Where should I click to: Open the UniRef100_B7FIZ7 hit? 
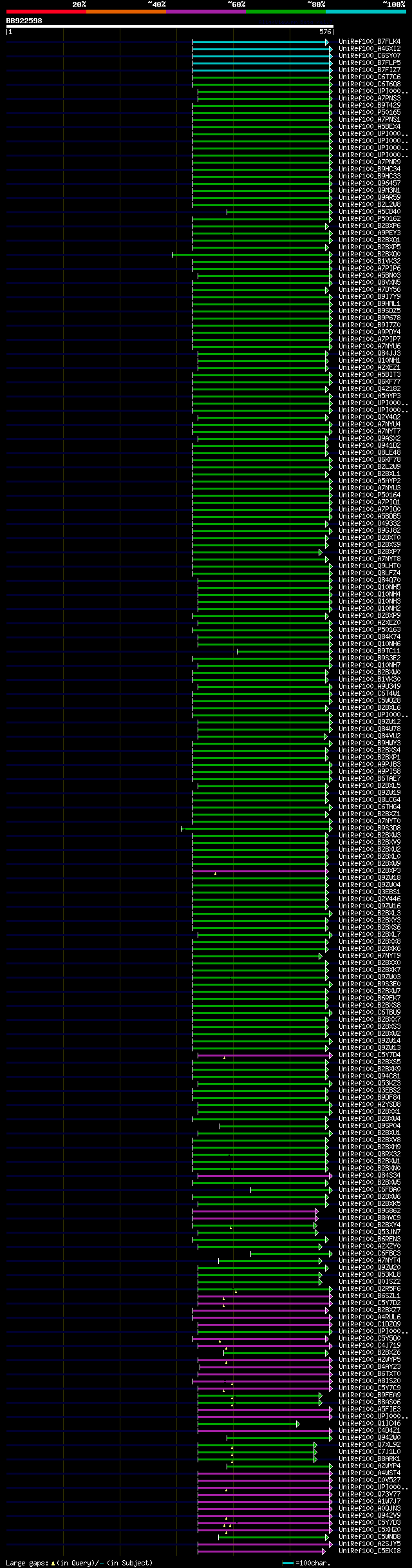point(370,70)
